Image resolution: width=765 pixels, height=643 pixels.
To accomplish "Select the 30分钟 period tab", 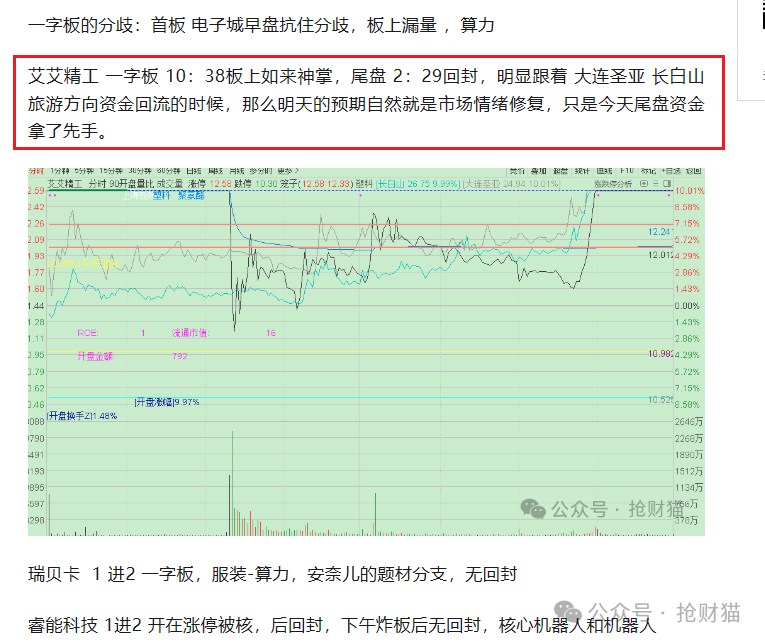I will click(x=140, y=171).
